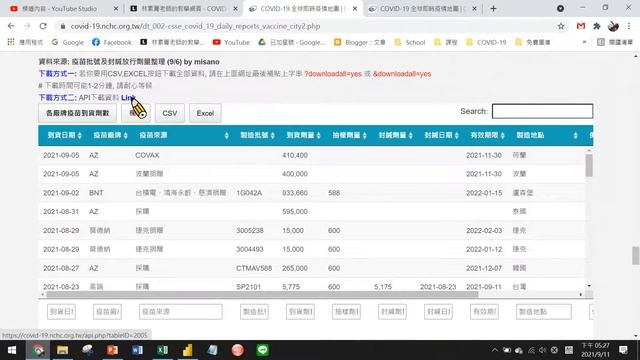Close the active COVID-19 tab

(x=355, y=9)
